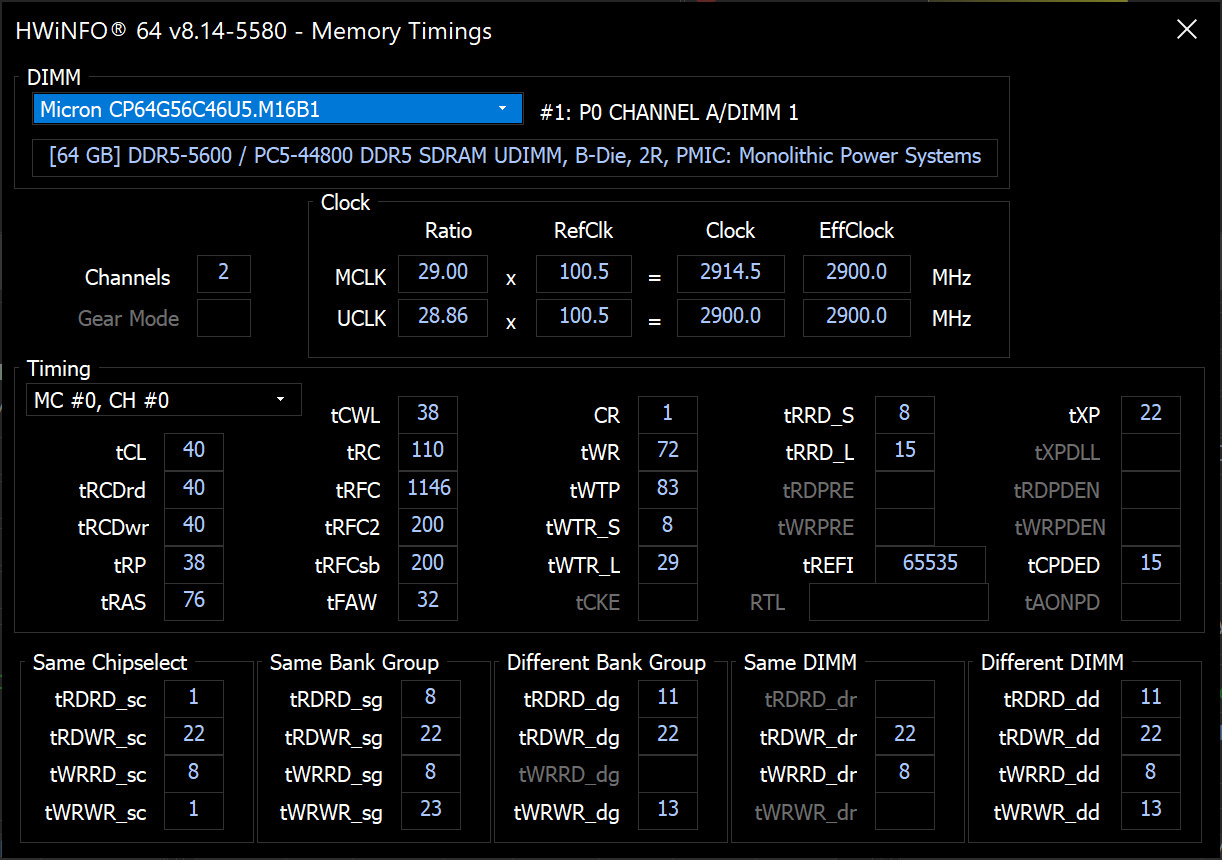Select the tRDWR_sc value box
This screenshot has width=1222, height=860.
point(193,736)
